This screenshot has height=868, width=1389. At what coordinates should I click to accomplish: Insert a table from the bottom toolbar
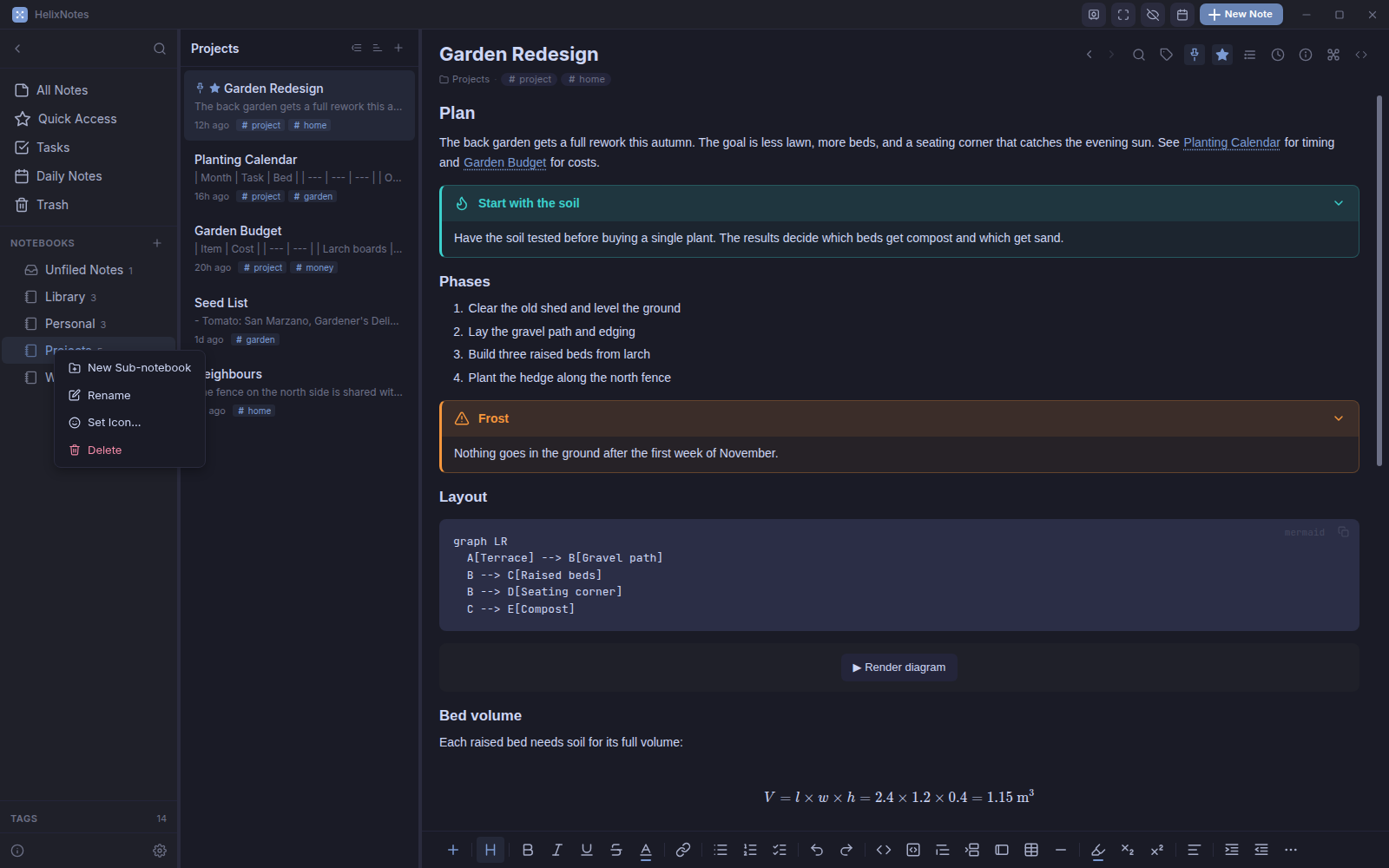click(x=1031, y=850)
